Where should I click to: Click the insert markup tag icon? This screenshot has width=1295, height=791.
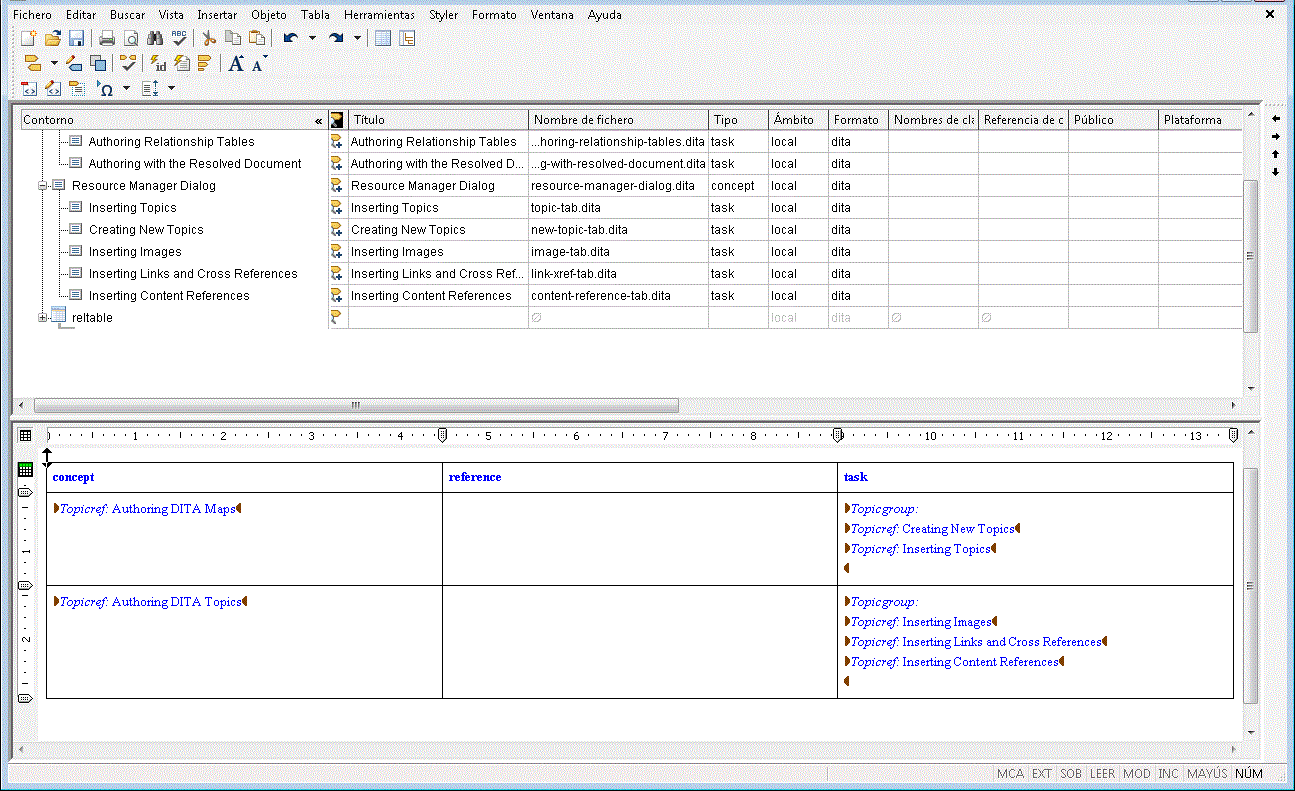tap(32, 63)
